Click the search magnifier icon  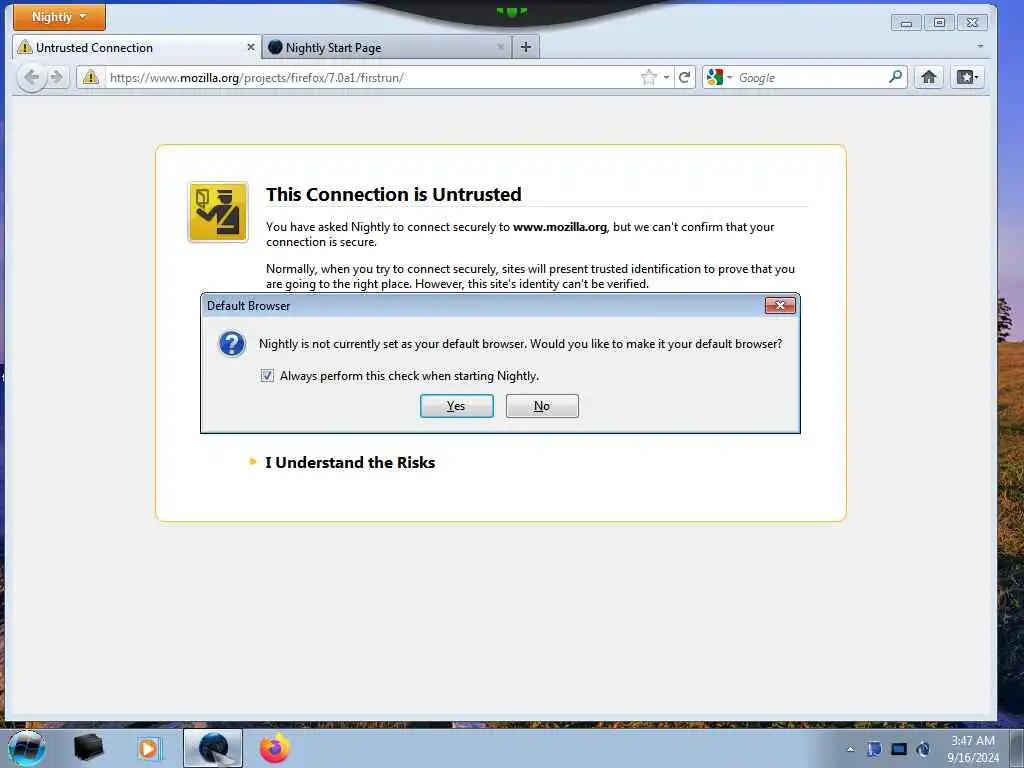(896, 77)
